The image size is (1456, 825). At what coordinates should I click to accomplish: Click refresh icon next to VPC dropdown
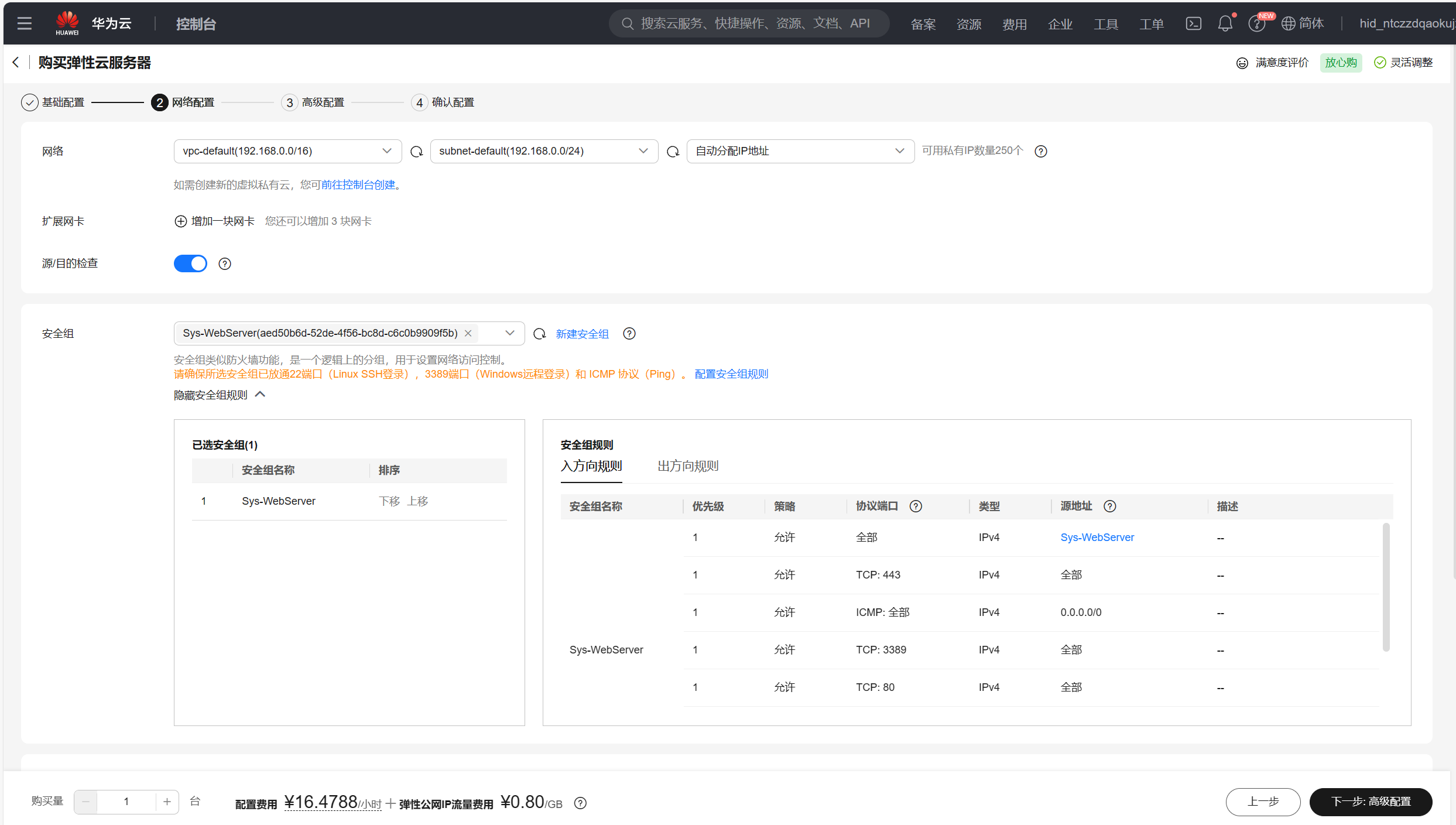416,152
